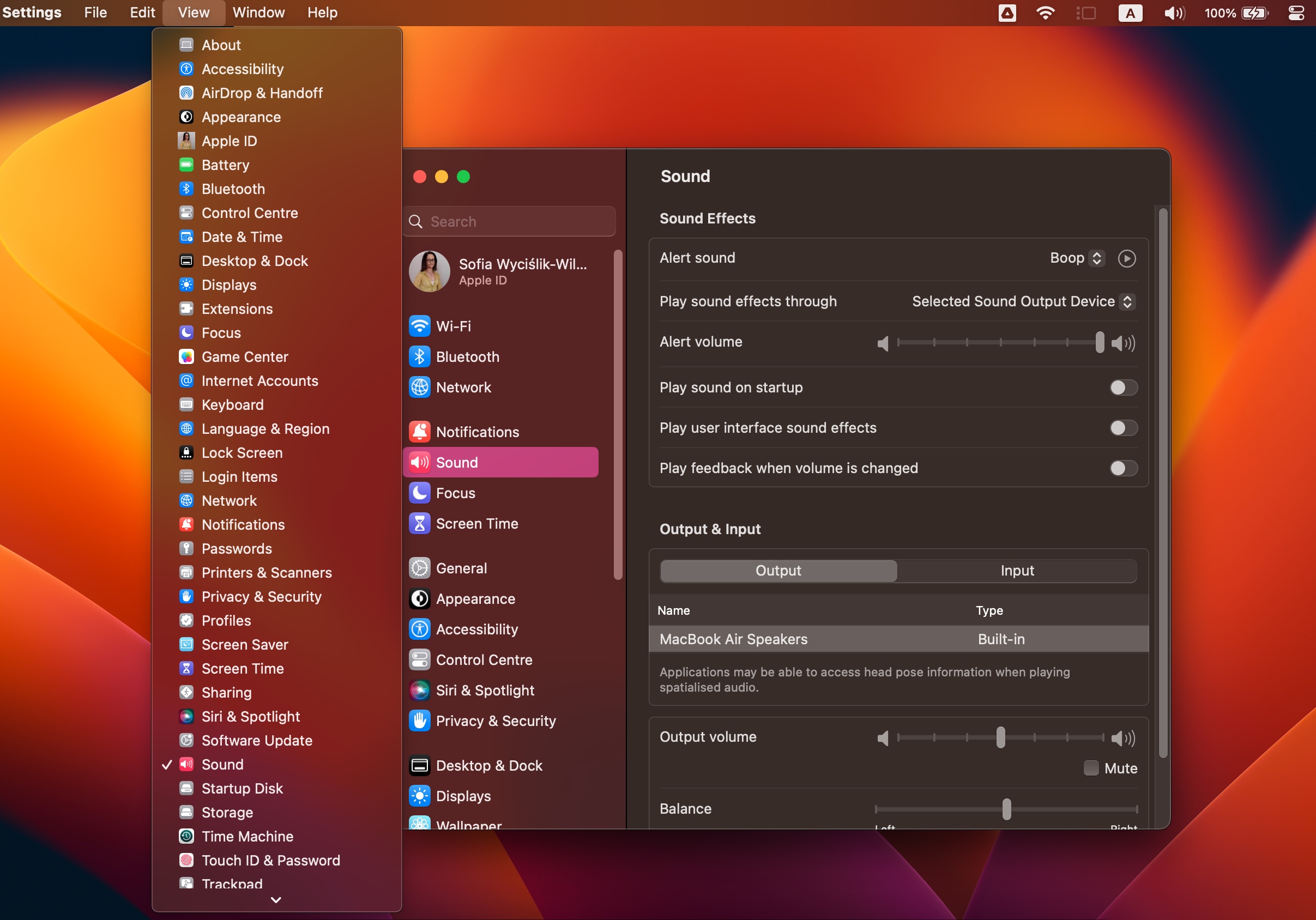The height and width of the screenshot is (920, 1316).
Task: Open Notifications in settings sidebar
Action: [x=477, y=432]
